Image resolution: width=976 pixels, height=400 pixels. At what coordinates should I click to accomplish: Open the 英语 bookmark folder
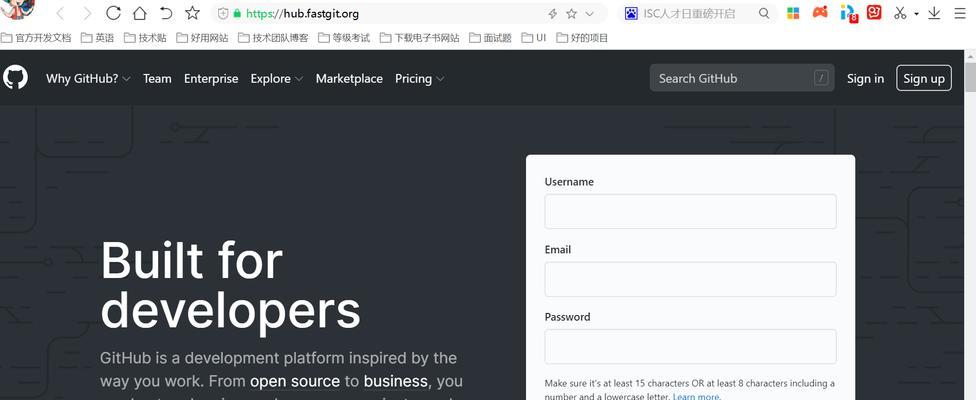98,38
